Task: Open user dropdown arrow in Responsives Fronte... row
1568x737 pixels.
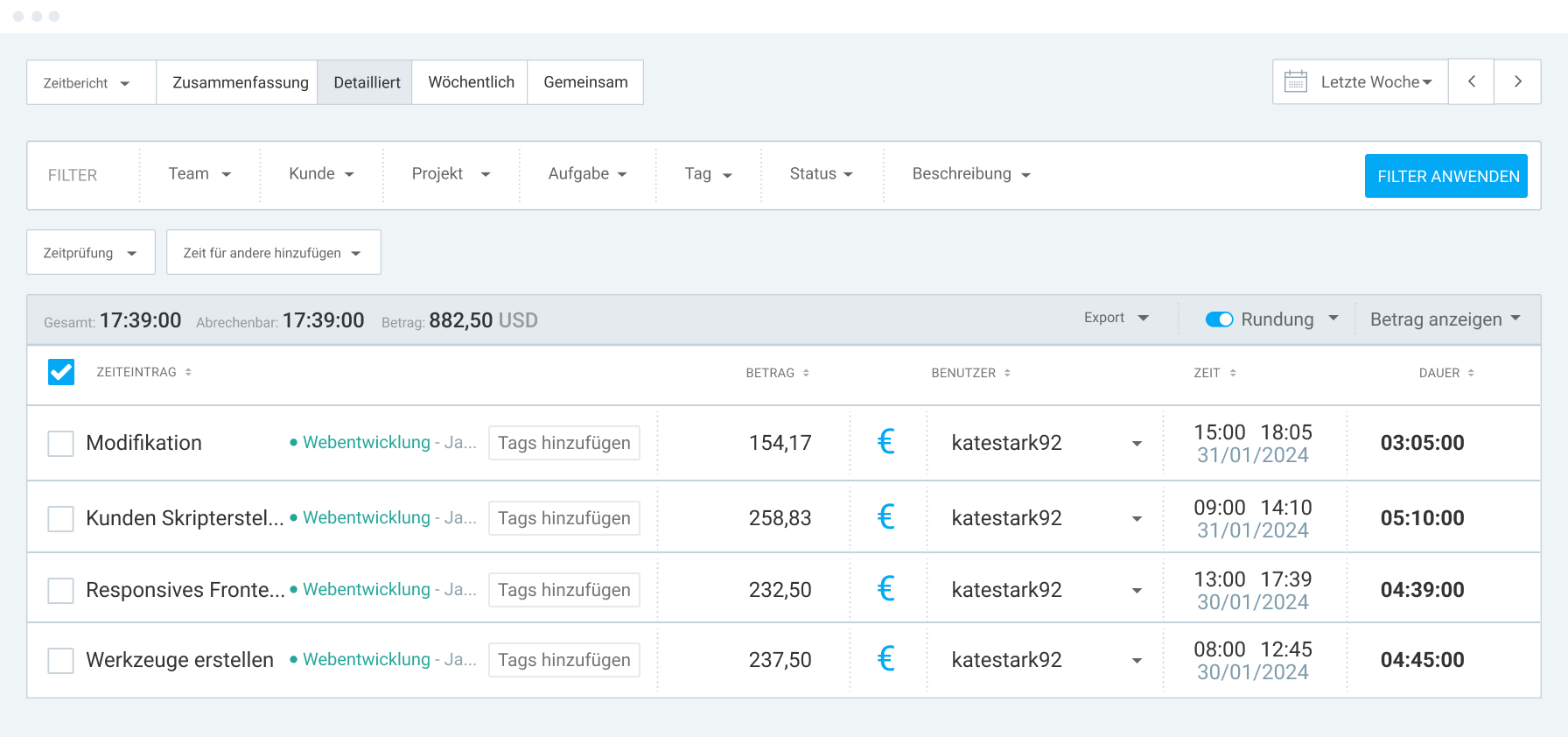Action: point(1137,591)
